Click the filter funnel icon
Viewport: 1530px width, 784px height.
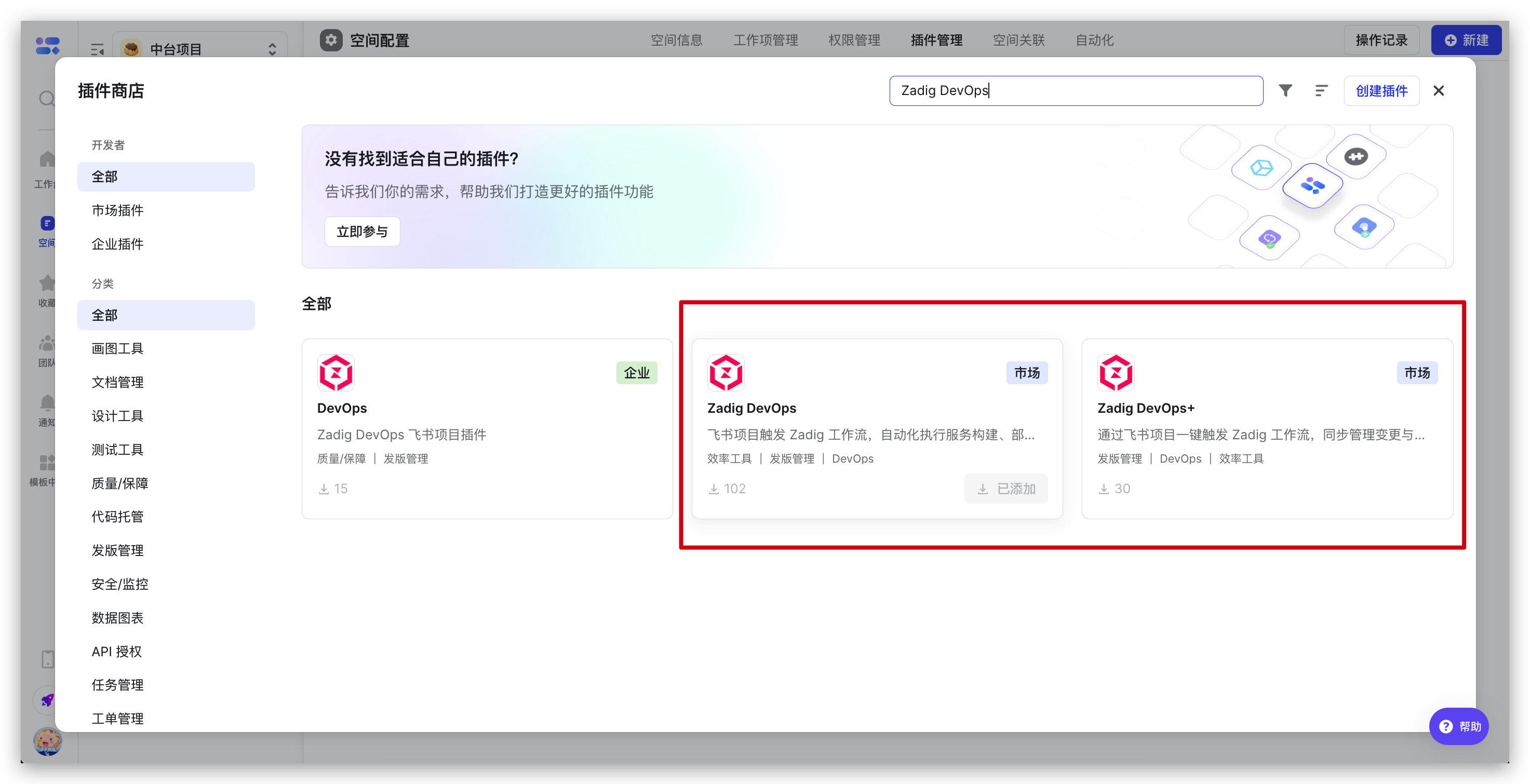[x=1285, y=90]
